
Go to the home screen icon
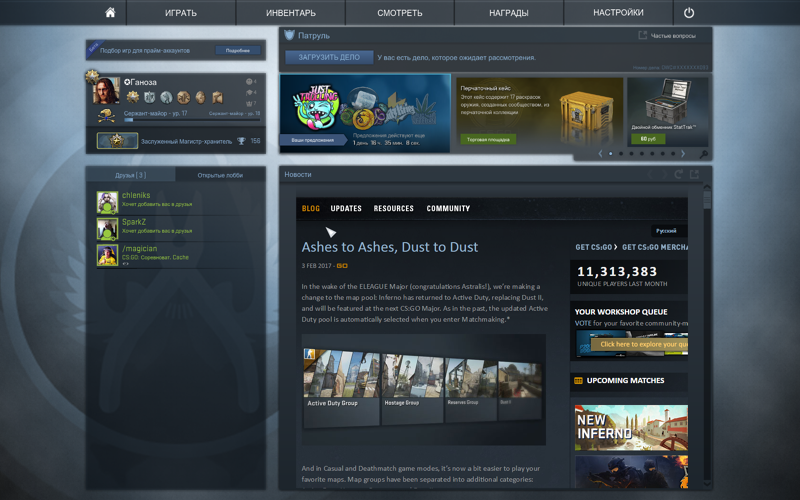click(x=110, y=12)
